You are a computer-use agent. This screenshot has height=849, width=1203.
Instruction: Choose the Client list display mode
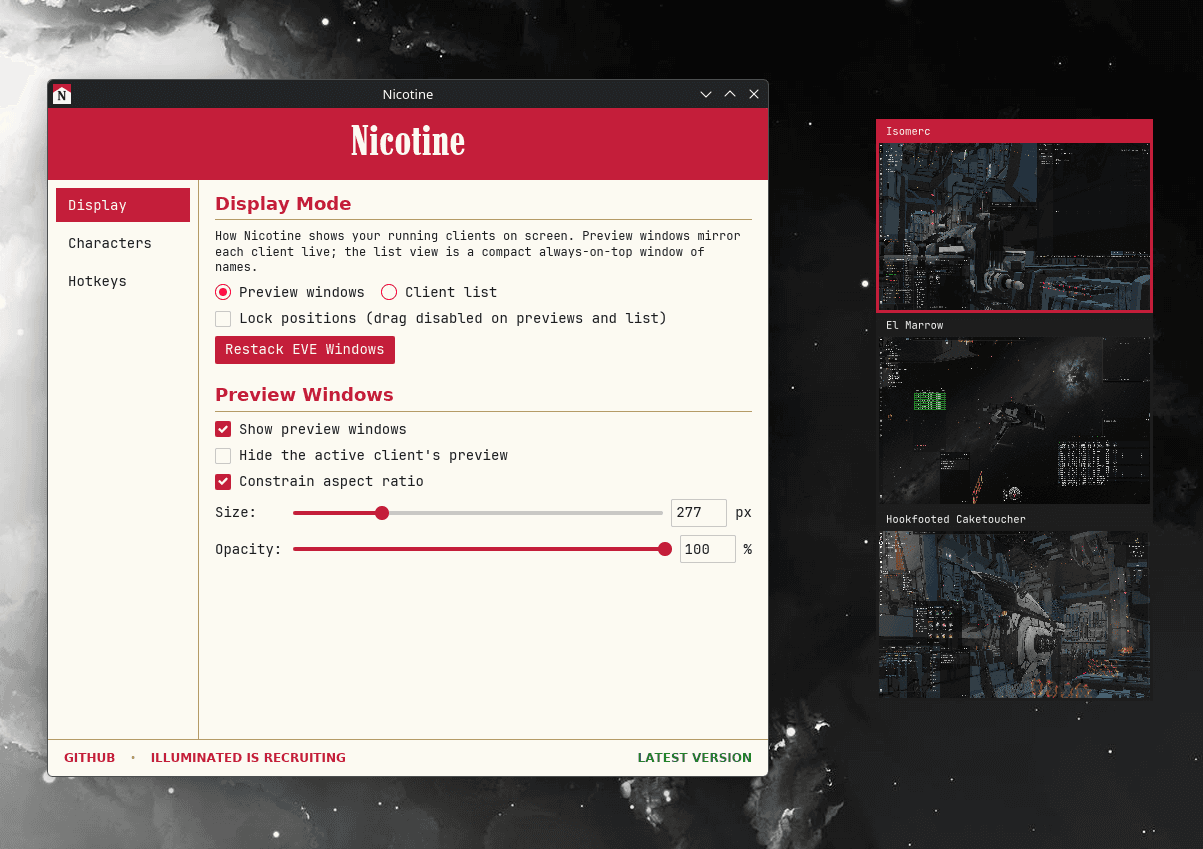tap(389, 292)
